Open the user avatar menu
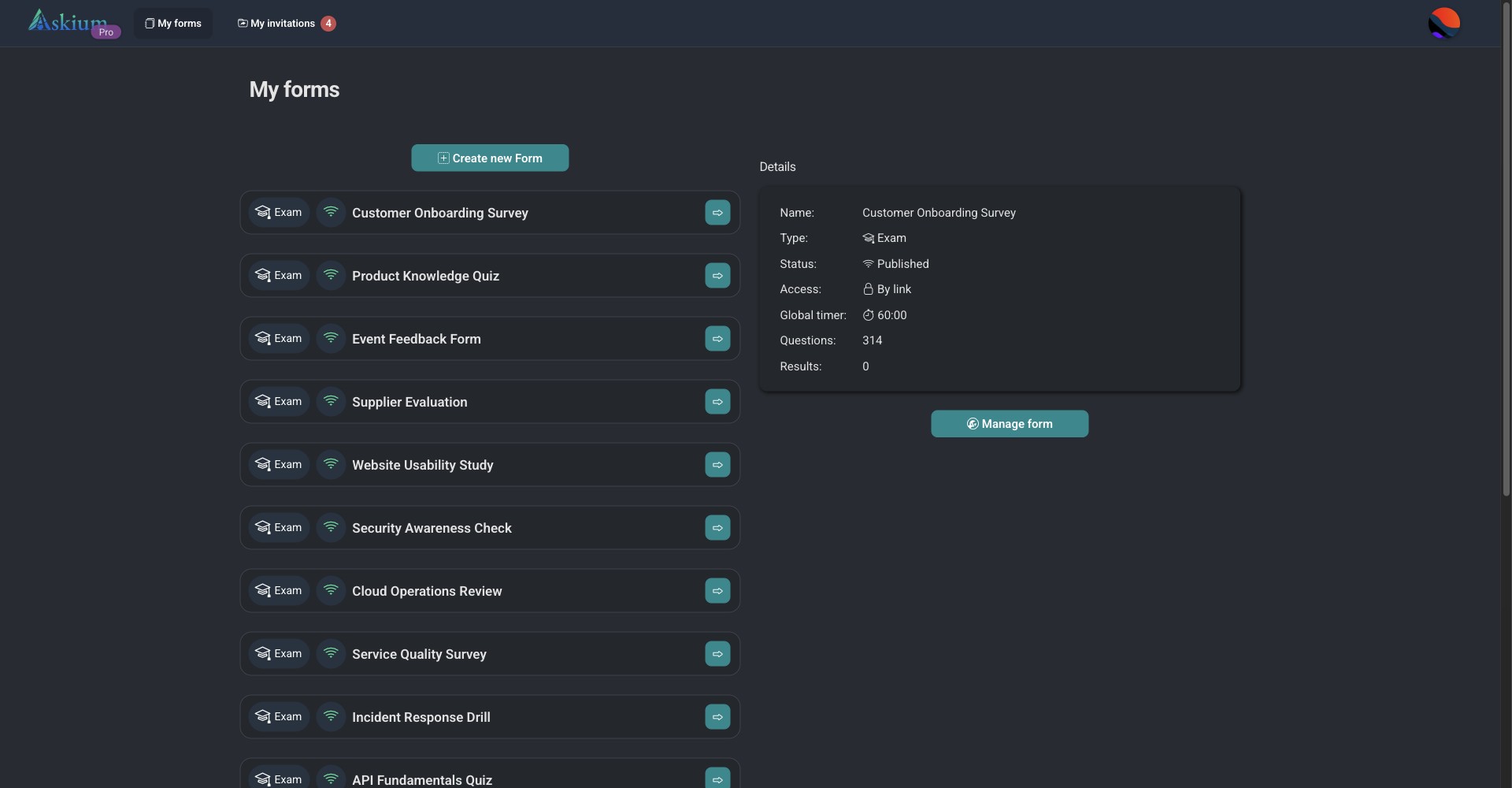Screen dimensions: 1512x788 1443,23
